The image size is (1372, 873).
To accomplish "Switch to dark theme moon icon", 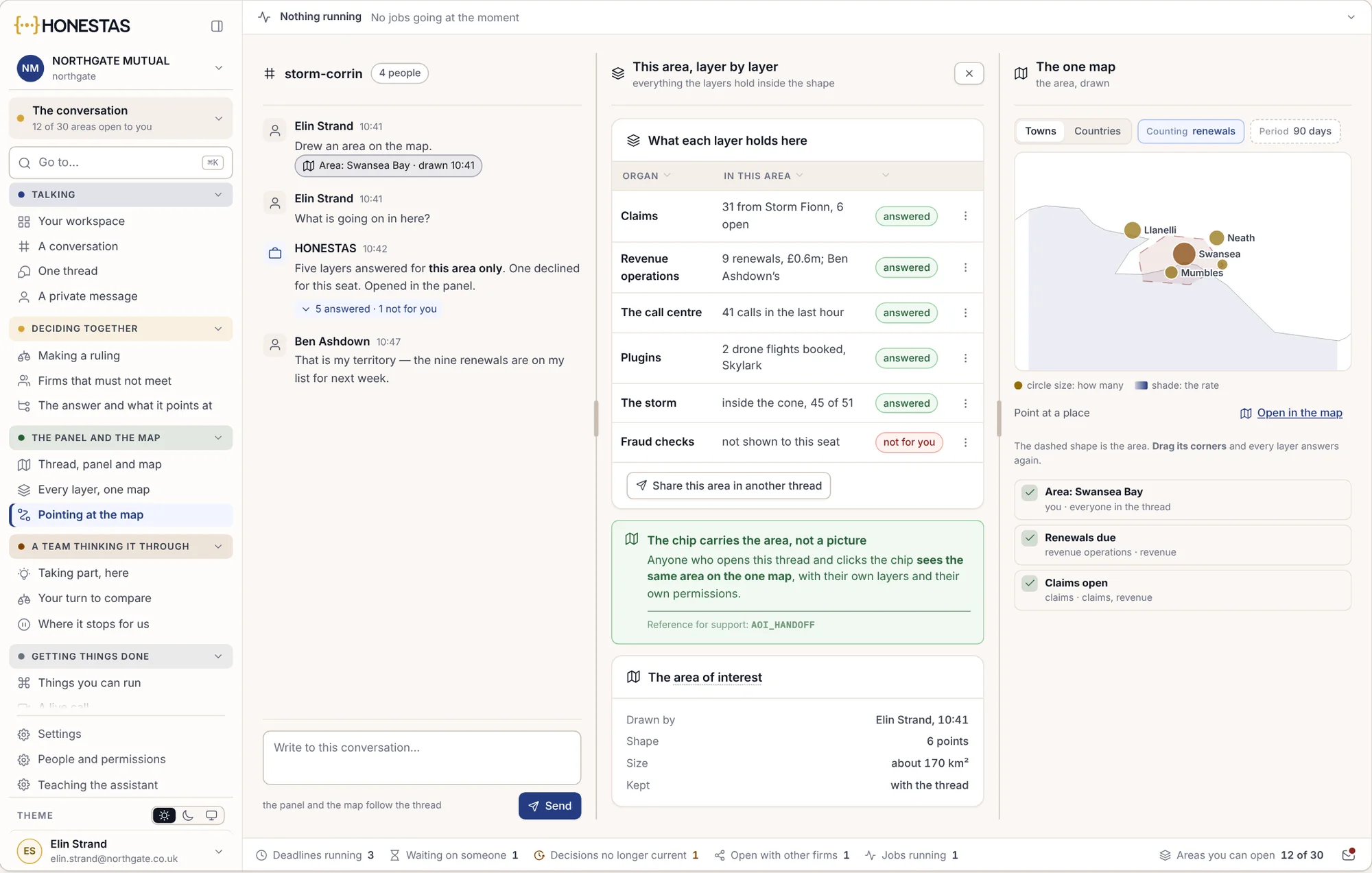I will click(x=188, y=815).
